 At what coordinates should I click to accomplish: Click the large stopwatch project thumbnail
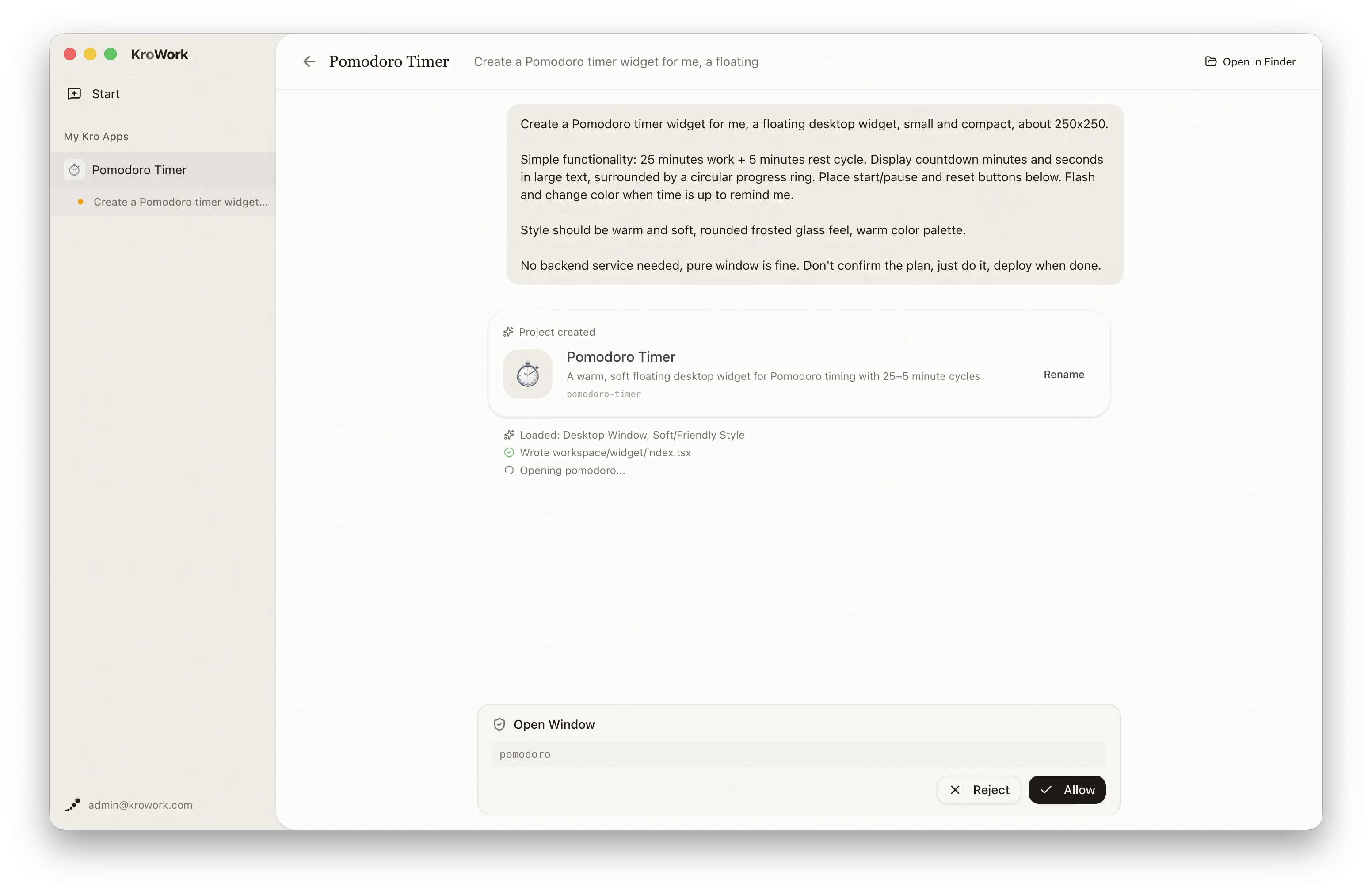(527, 374)
